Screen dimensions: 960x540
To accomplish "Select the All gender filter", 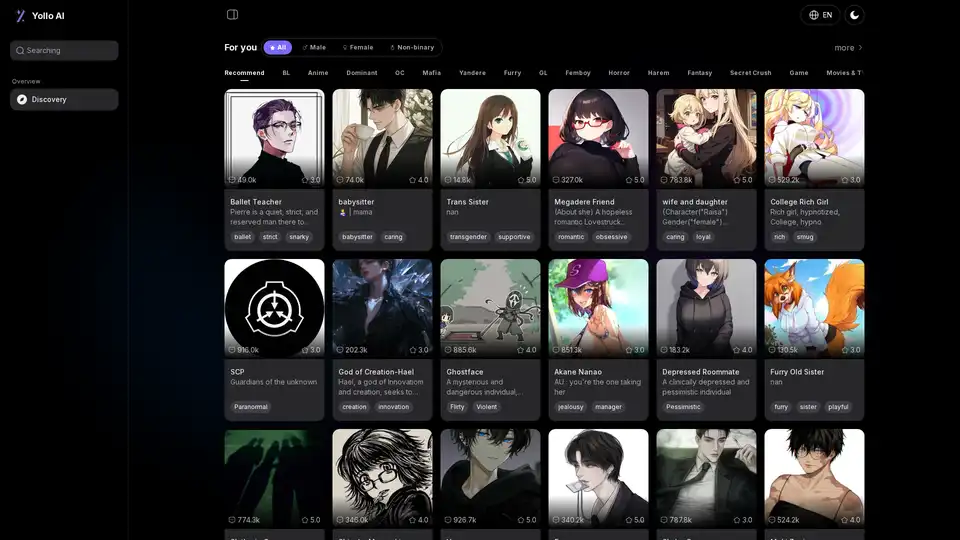I will coord(277,47).
